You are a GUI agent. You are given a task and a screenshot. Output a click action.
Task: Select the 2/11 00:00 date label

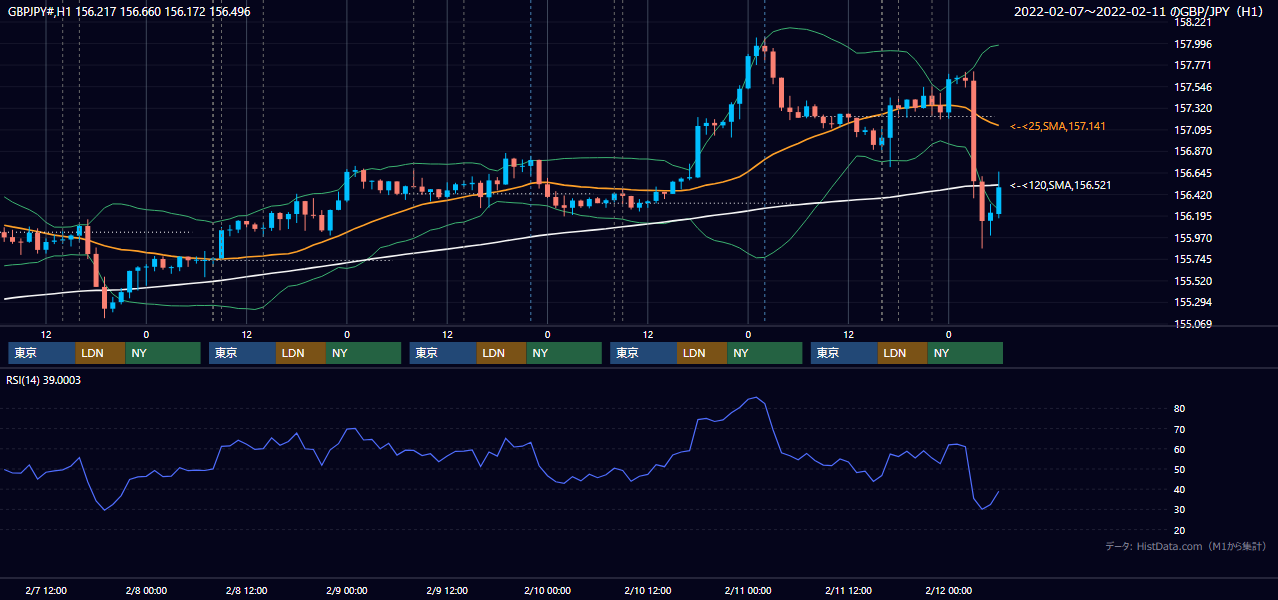(748, 591)
